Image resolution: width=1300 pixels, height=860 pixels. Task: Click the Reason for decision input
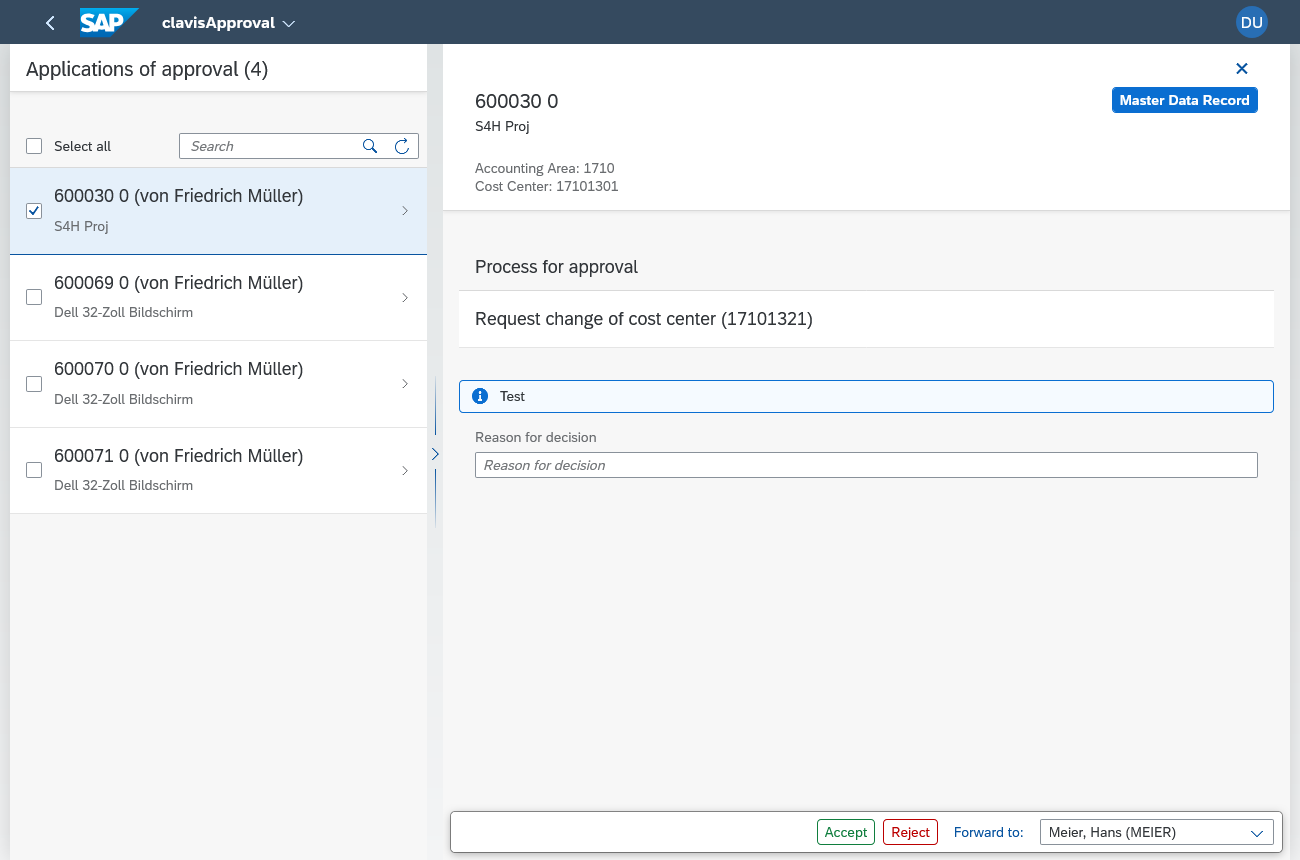click(x=865, y=465)
